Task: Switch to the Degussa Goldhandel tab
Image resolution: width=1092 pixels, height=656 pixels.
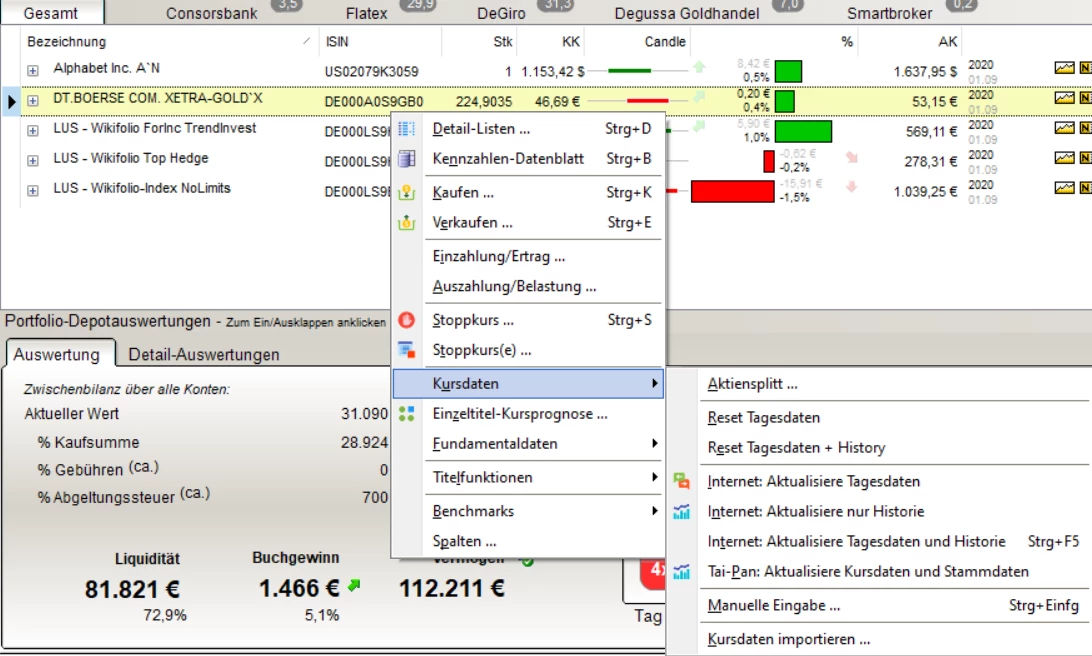Action: tap(687, 13)
